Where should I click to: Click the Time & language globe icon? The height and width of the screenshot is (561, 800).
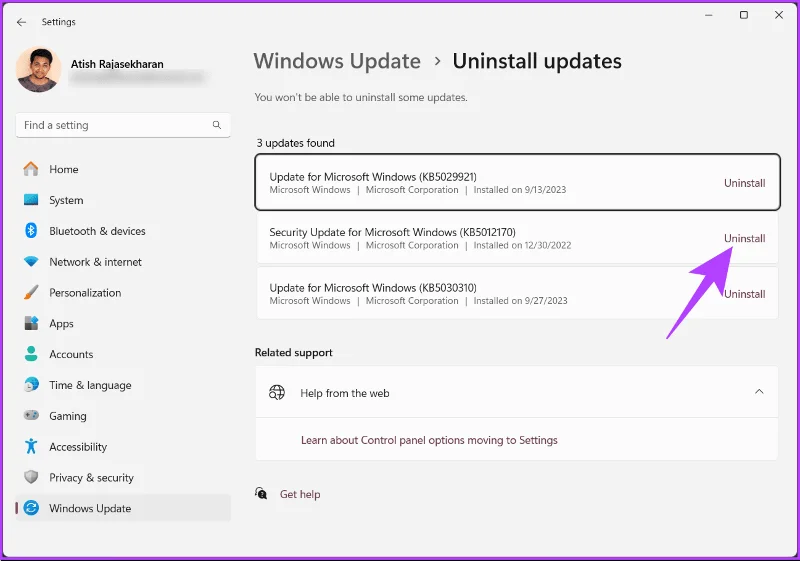point(31,385)
